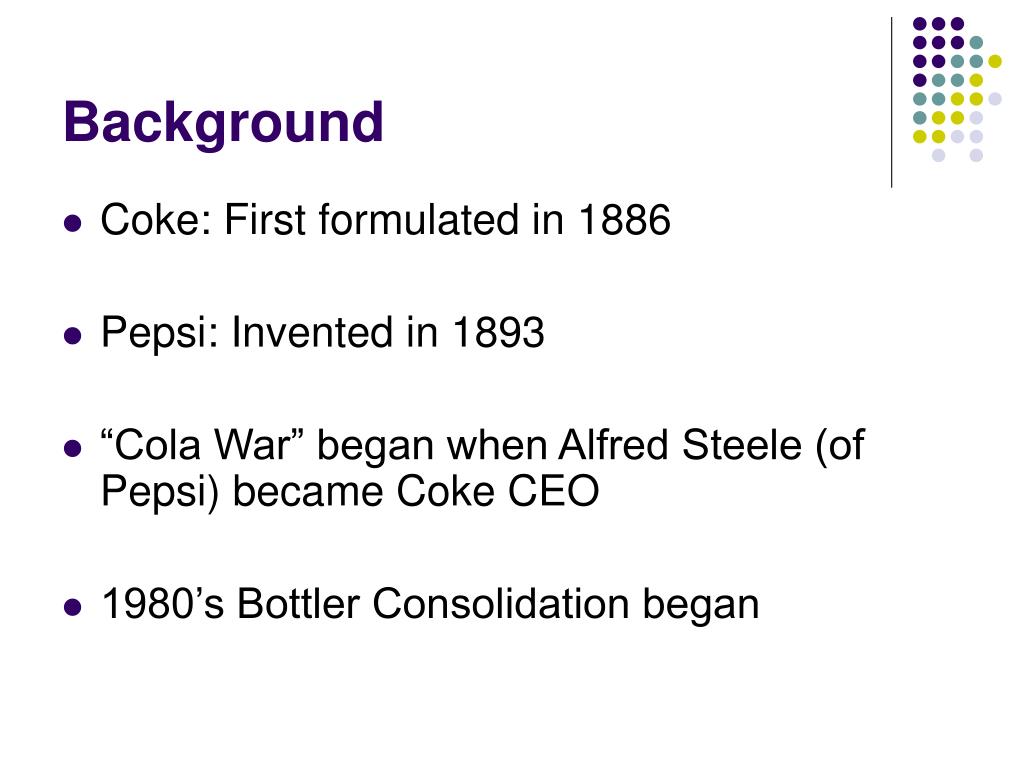
Task: Click the bottom-right lavender dot in grid
Action: (976, 155)
